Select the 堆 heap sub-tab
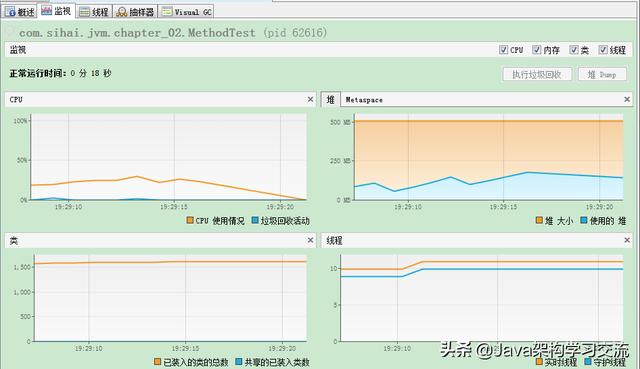 [331, 100]
